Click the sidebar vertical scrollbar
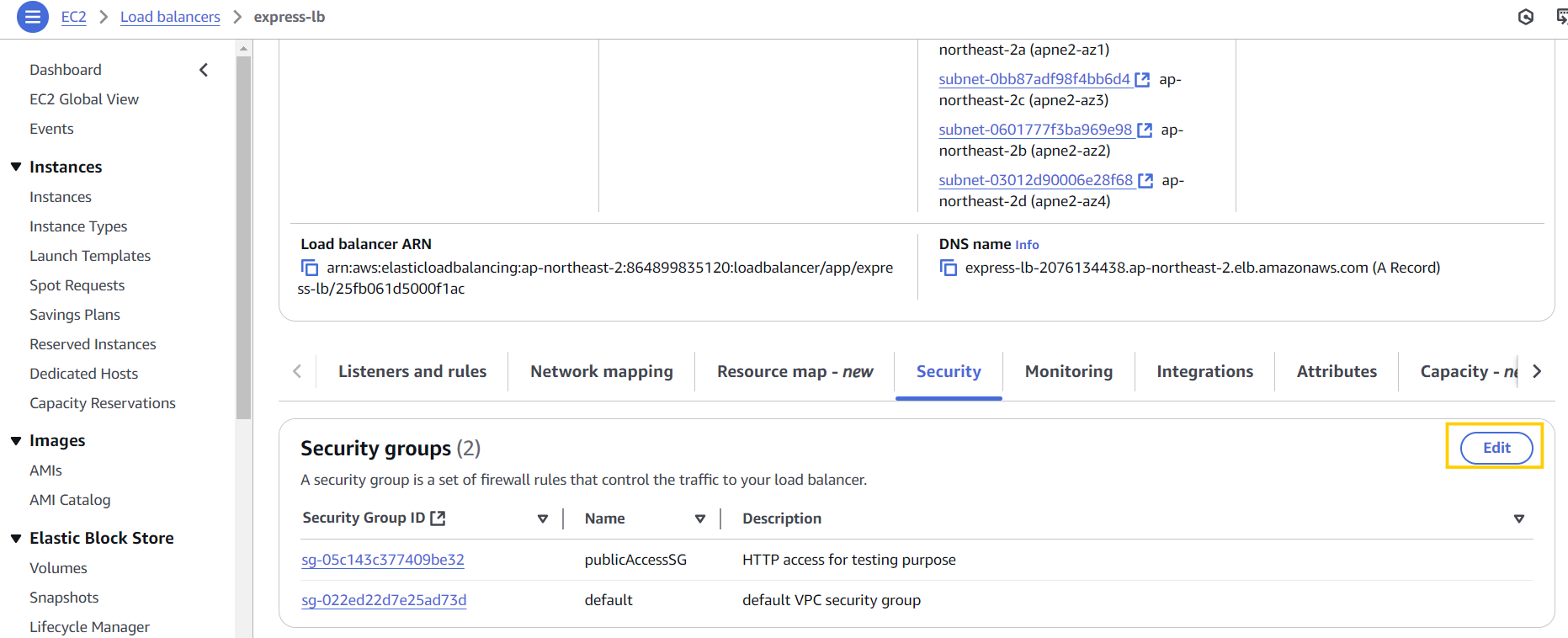 click(244, 236)
